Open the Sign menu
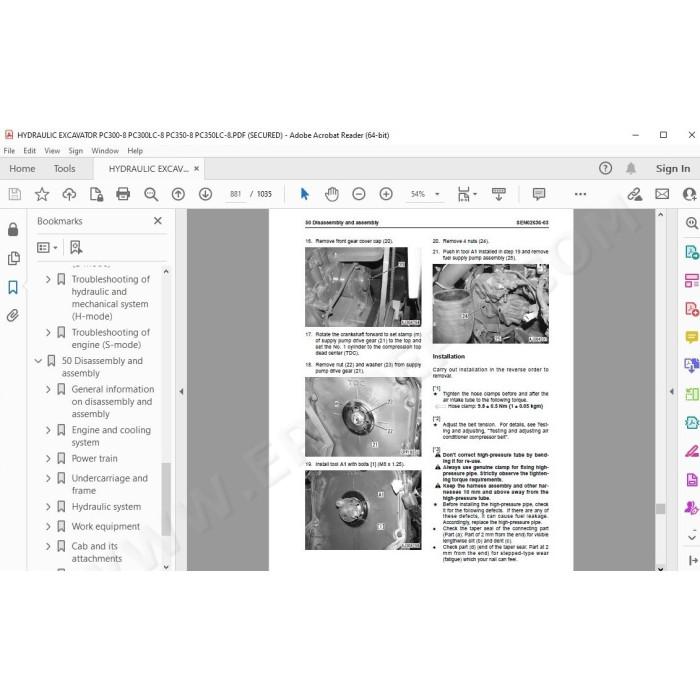The image size is (700, 700). pyautogui.click(x=75, y=151)
